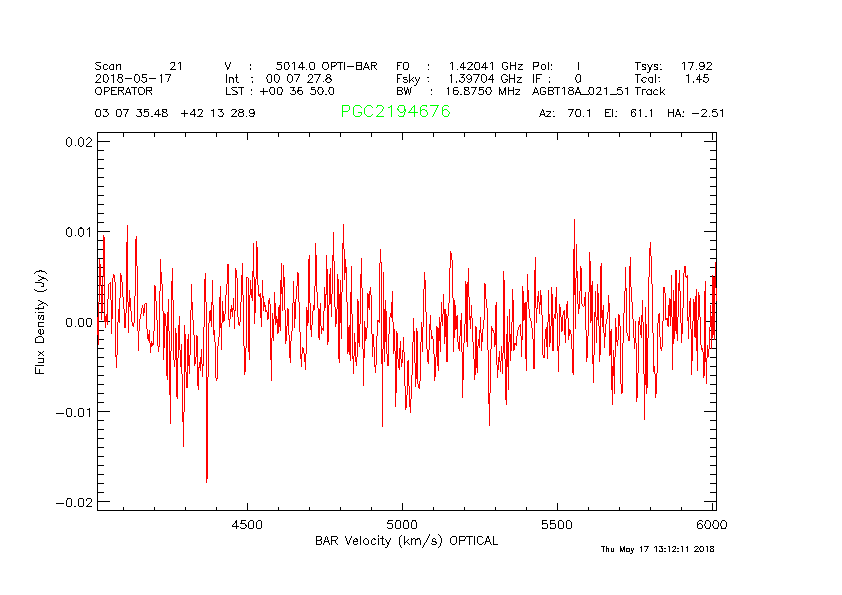Click the LST +00 36 50.0 value
842x595 pixels.
click(x=279, y=90)
